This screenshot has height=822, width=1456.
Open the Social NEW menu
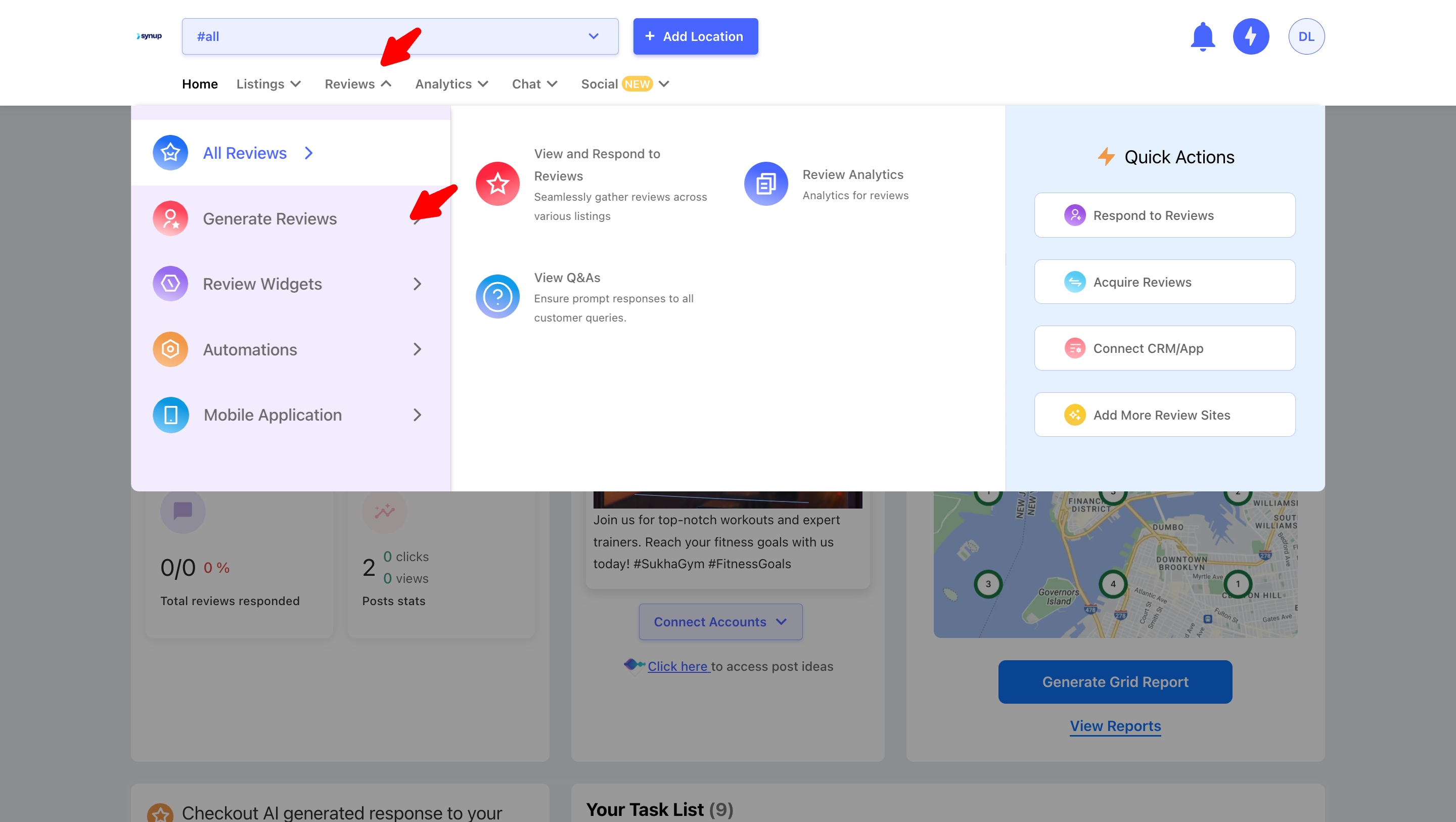(x=624, y=84)
